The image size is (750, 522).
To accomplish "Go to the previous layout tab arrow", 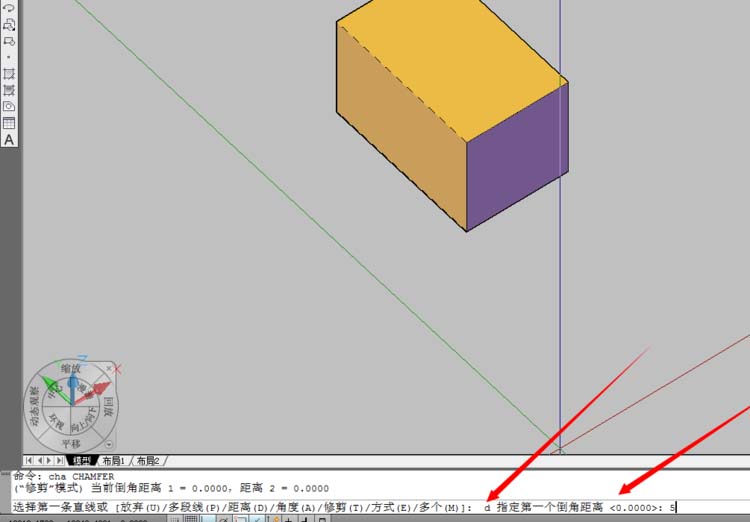I will 39,460.
